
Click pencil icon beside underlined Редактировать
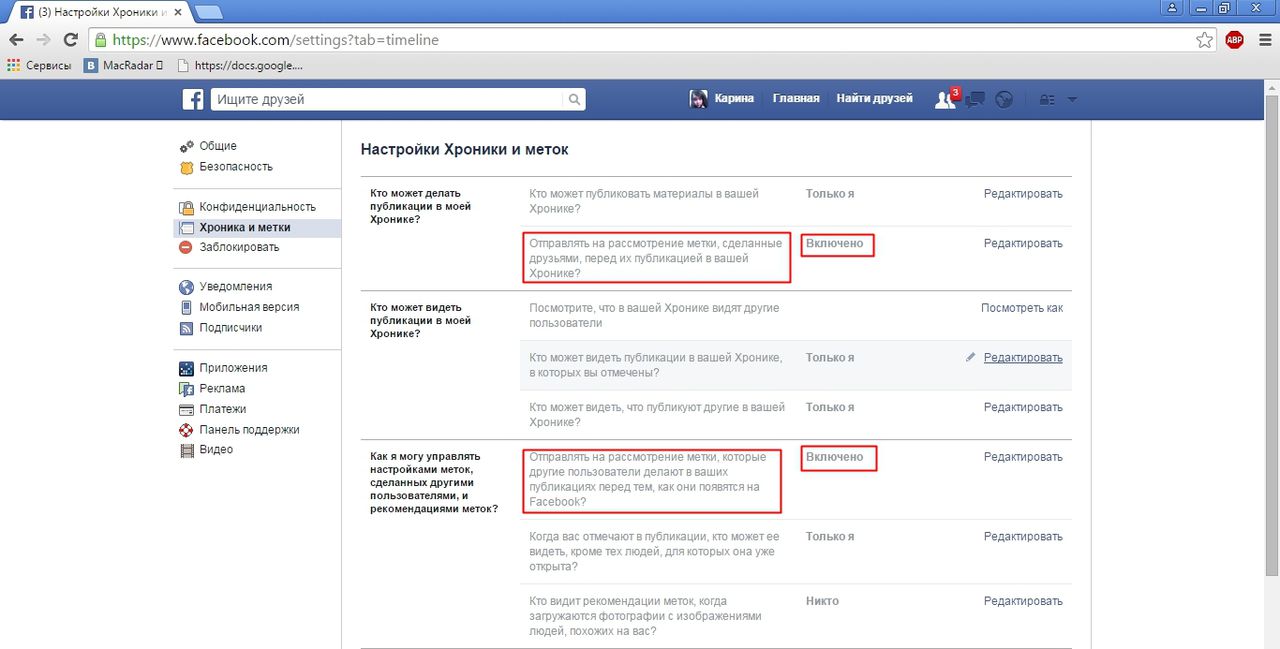(970, 357)
